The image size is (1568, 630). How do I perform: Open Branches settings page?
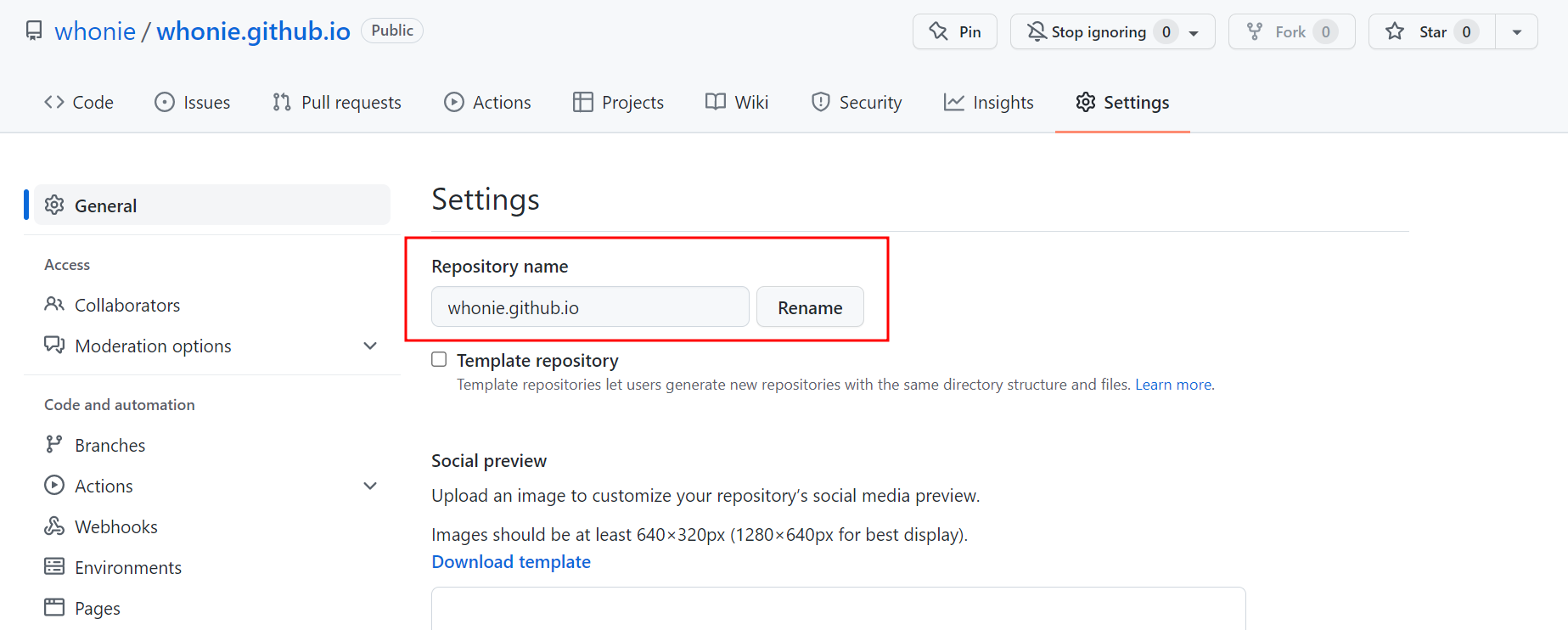[x=212, y=444]
